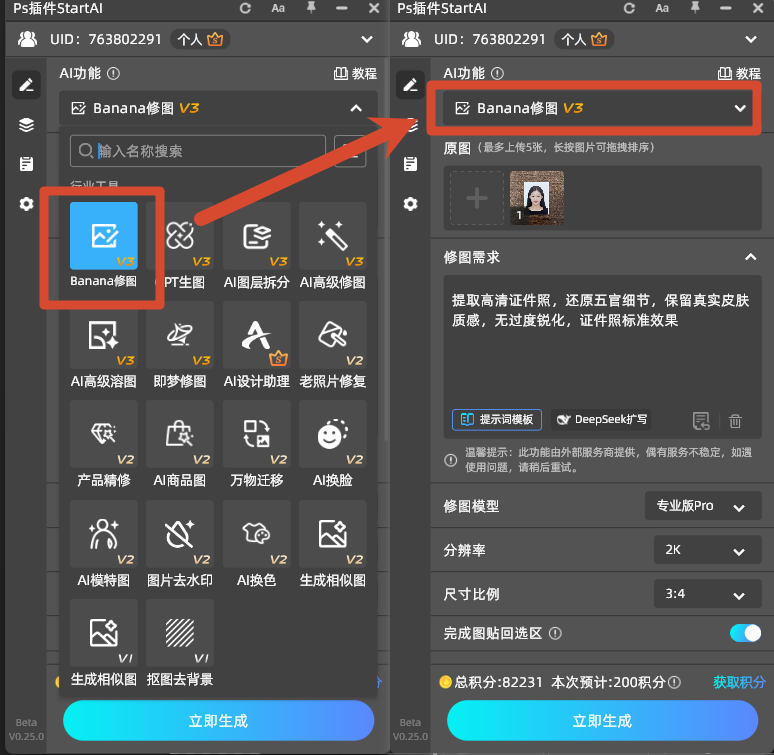Open settings gear in right panel sidebar
The height and width of the screenshot is (755, 774).
tap(410, 204)
